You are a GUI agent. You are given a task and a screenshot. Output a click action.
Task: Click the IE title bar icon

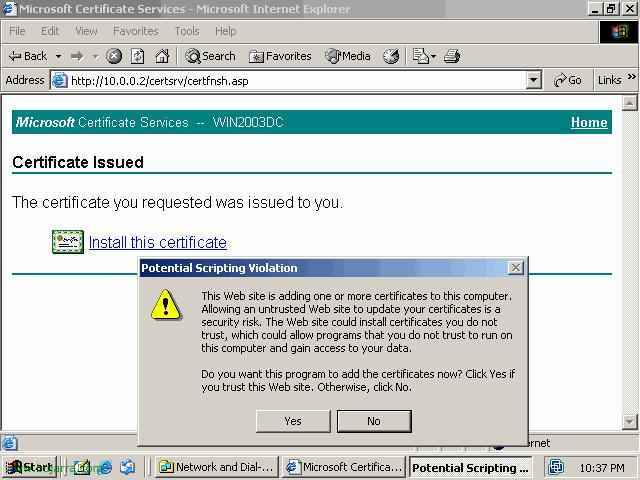click(x=9, y=9)
